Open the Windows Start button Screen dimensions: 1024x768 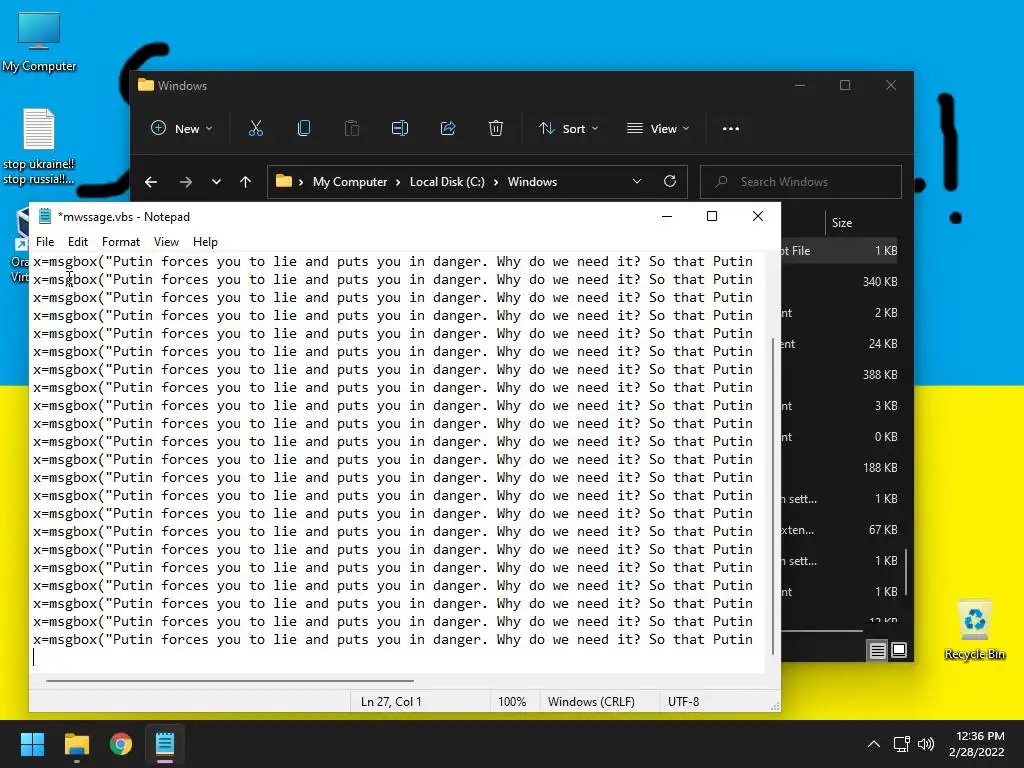tap(32, 744)
